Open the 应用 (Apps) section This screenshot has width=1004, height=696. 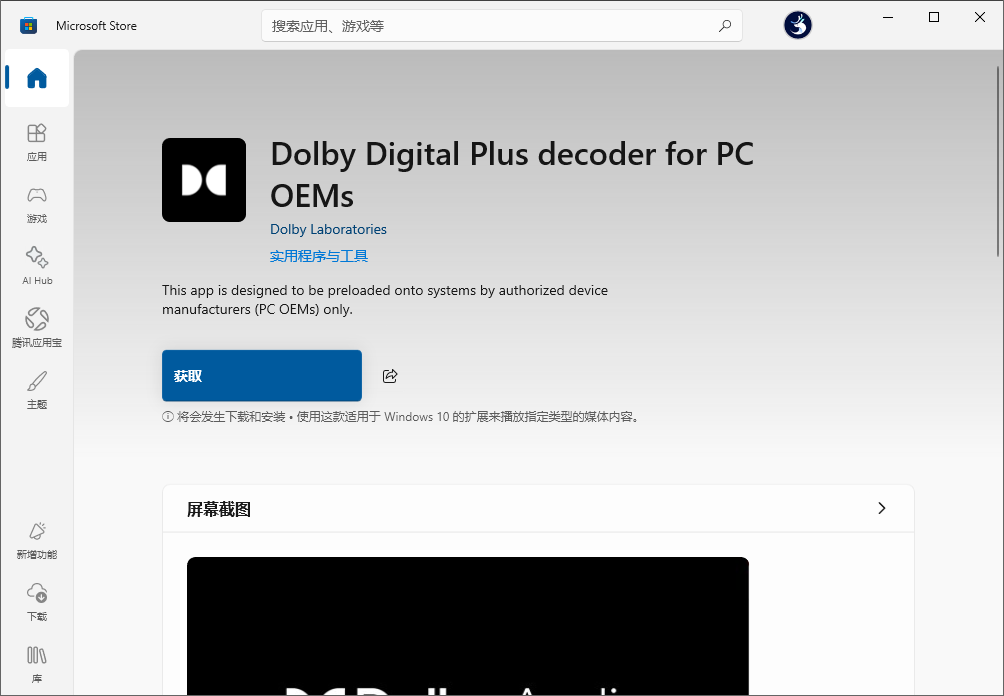36,142
